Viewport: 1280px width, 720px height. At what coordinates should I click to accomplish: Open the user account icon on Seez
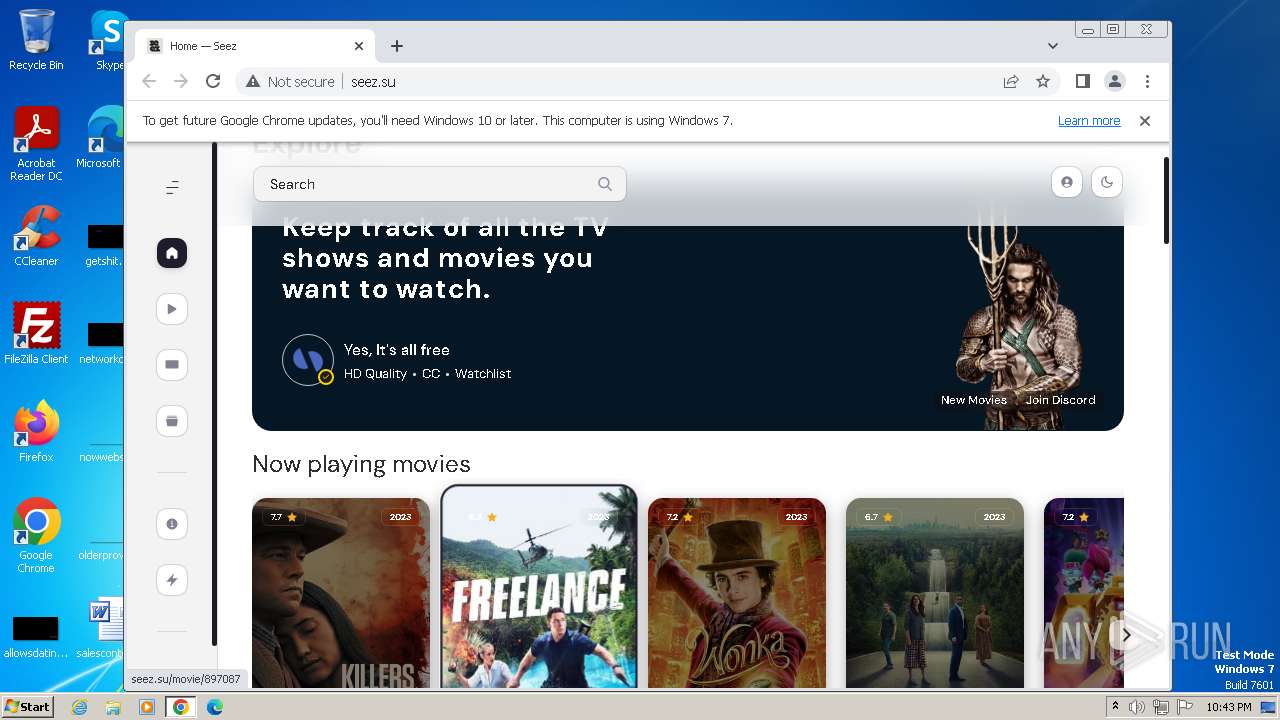(1067, 182)
